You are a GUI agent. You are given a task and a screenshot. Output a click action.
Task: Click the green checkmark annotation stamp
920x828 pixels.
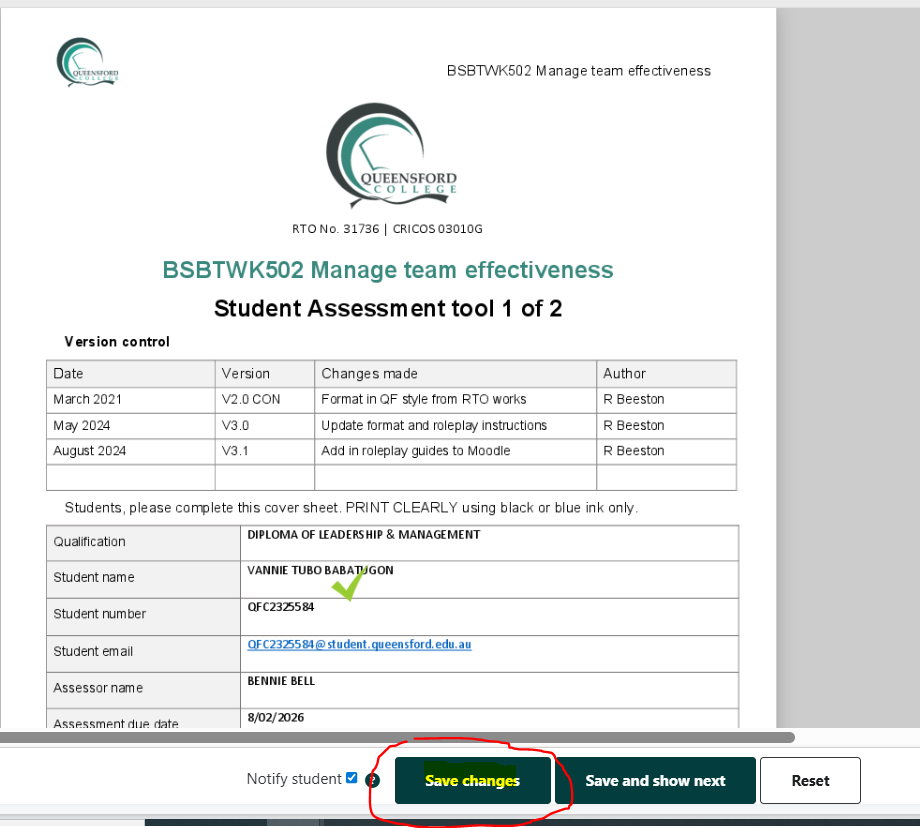pos(349,584)
